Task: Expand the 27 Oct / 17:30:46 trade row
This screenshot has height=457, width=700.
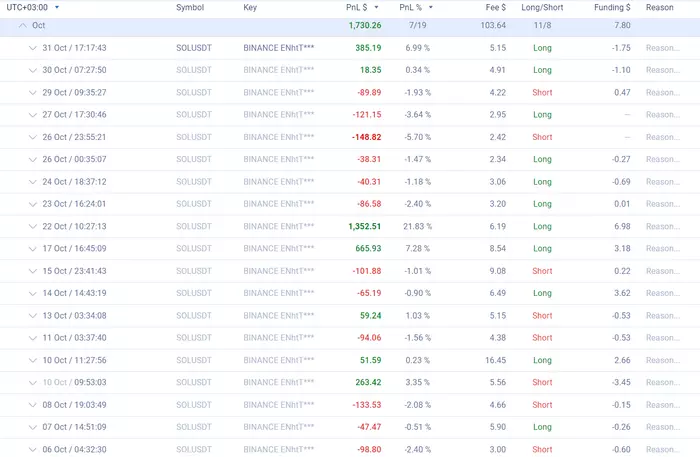Action: pyautogui.click(x=33, y=115)
